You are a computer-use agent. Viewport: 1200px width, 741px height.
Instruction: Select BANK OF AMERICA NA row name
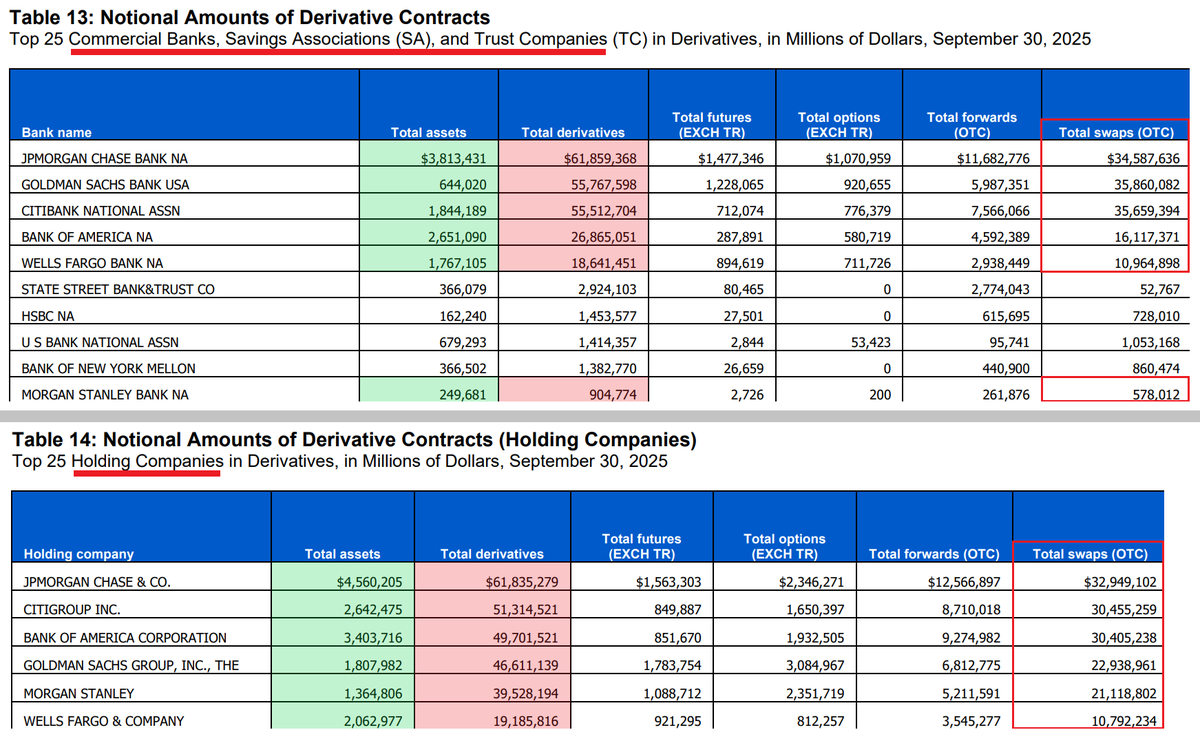[87, 237]
